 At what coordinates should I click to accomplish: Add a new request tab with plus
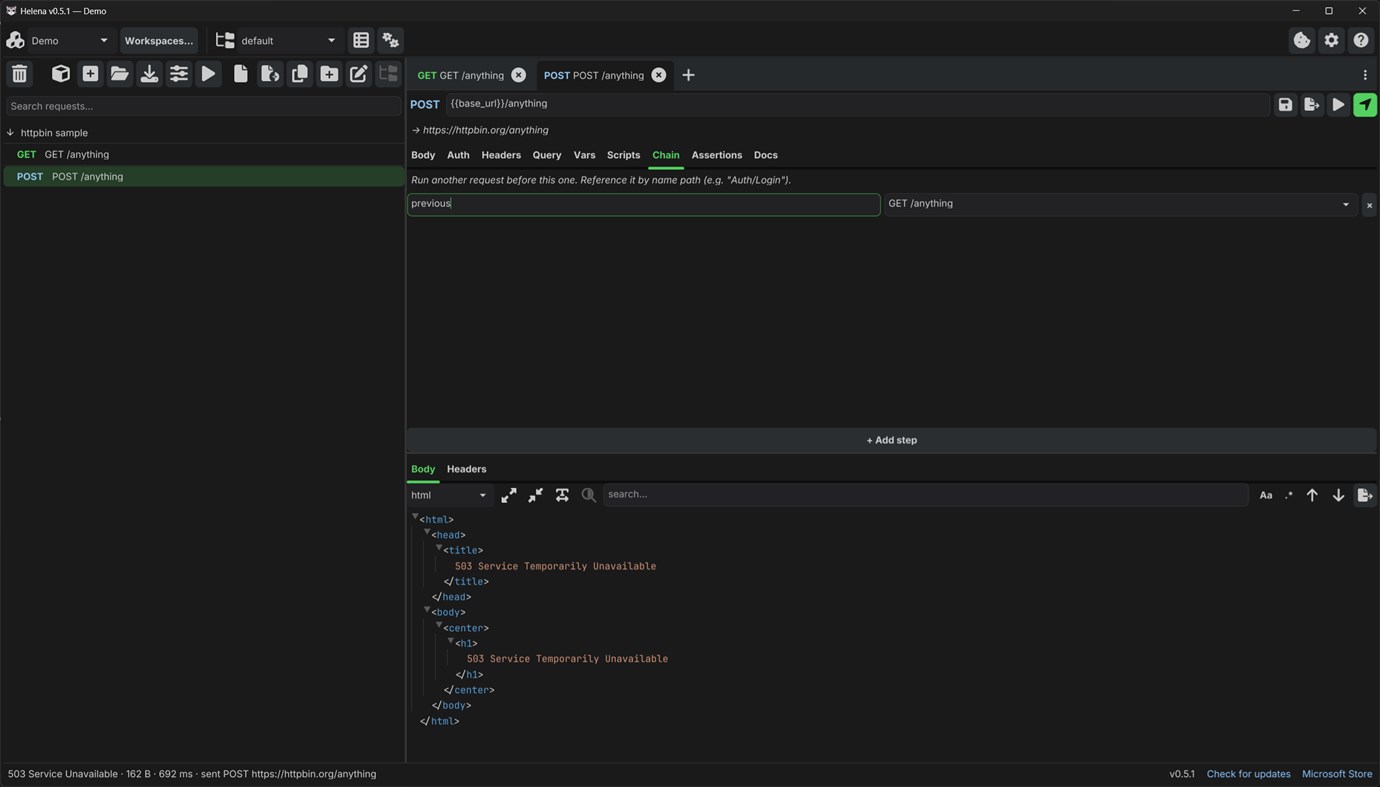[688, 75]
